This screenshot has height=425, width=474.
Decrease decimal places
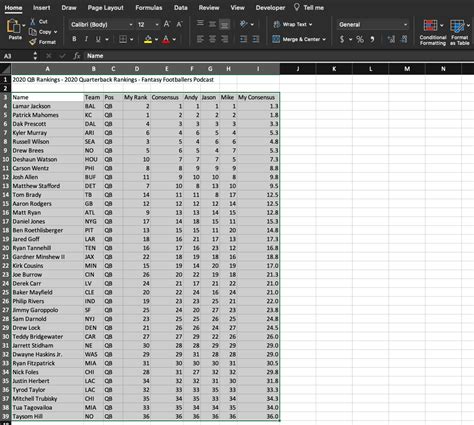(404, 39)
